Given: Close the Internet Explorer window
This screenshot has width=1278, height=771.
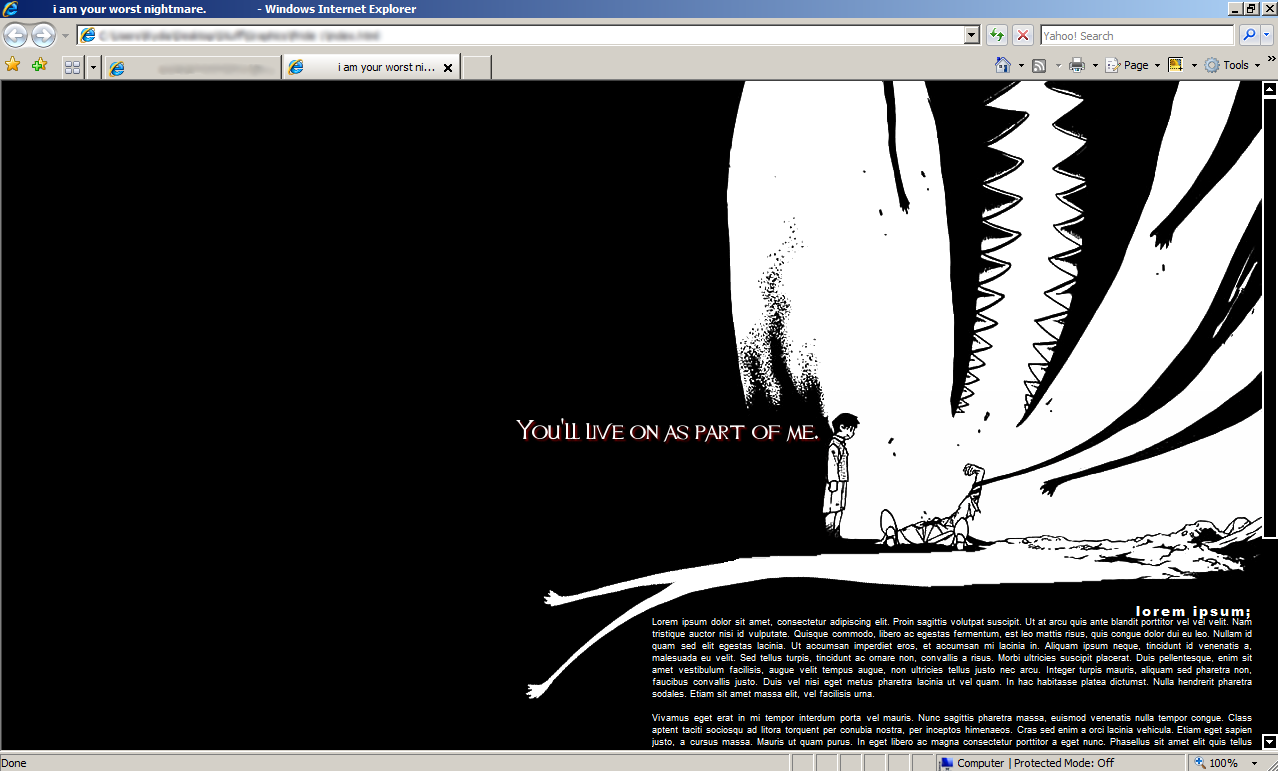Looking at the screenshot, I should (1268, 9).
